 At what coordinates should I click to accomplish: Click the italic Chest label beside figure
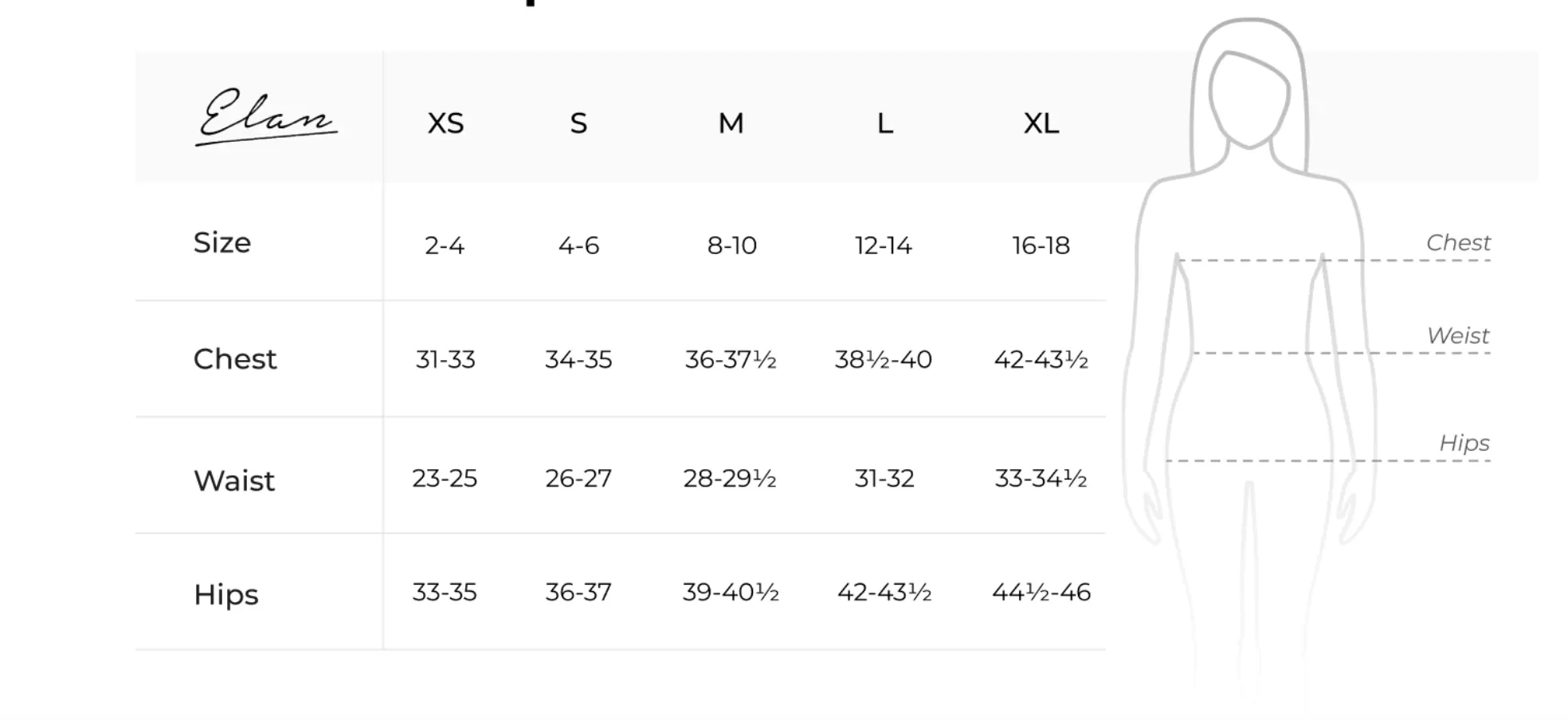[1458, 242]
